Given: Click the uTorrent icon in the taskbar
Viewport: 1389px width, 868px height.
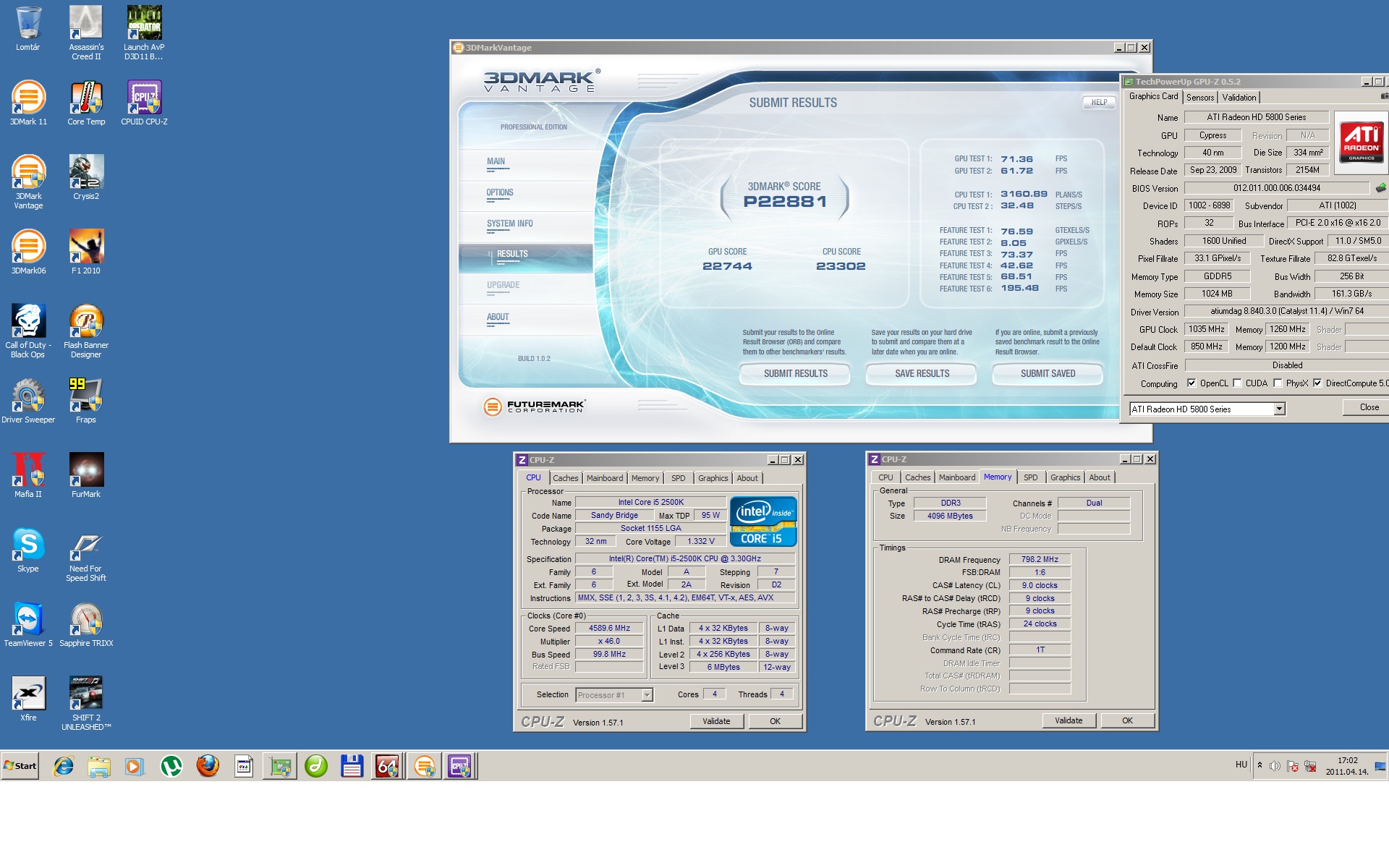Looking at the screenshot, I should (171, 766).
